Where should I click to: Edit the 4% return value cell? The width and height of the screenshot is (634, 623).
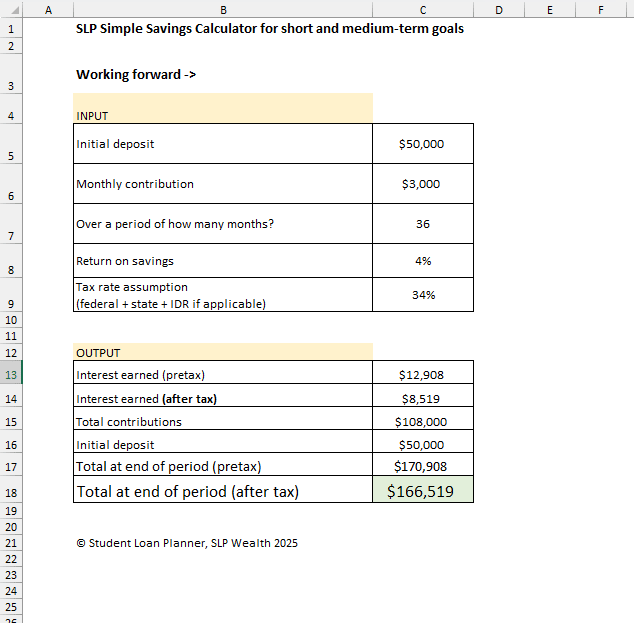pos(423,261)
